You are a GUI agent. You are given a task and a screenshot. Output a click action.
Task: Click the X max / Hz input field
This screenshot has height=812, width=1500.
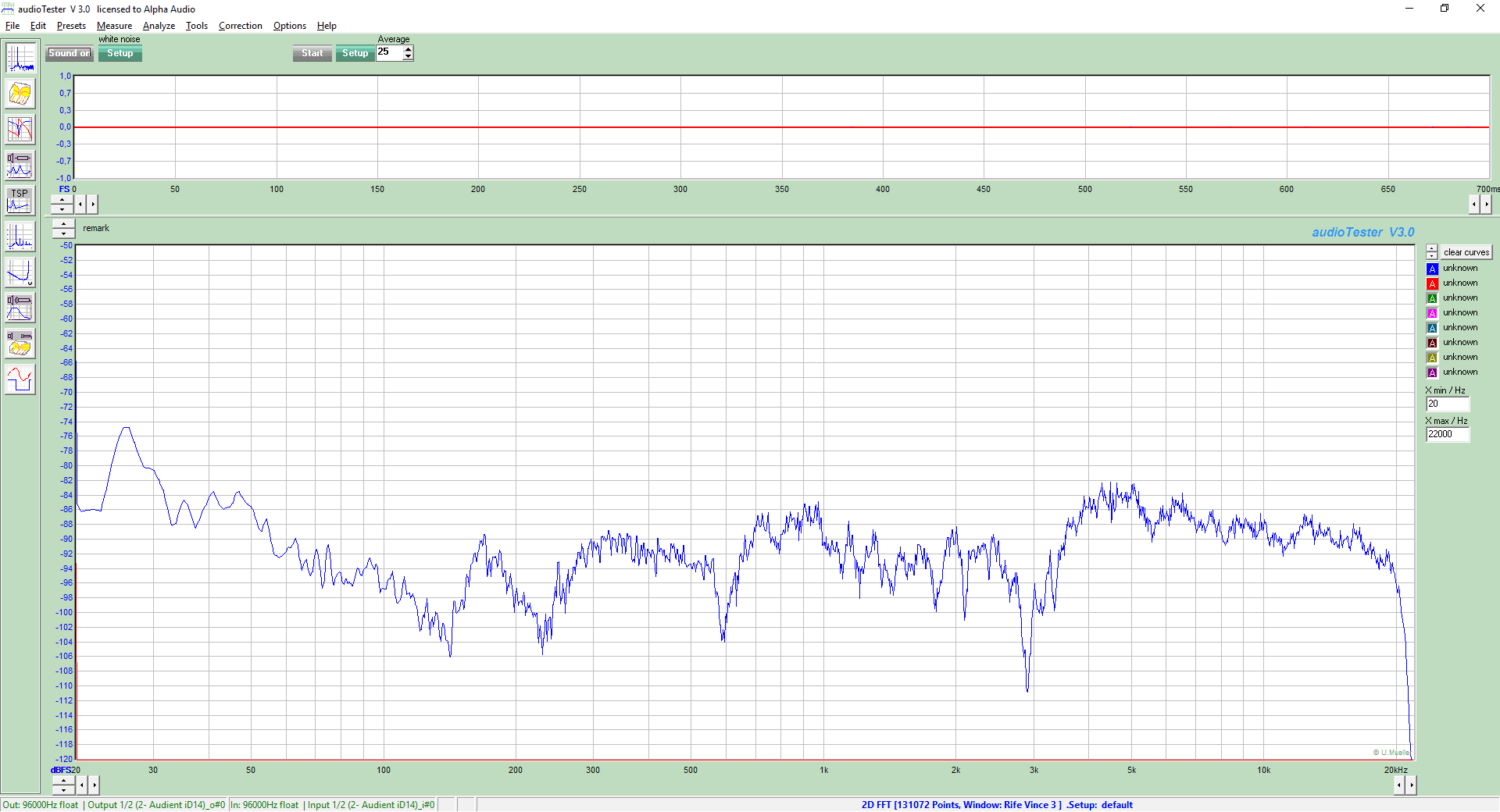point(1448,434)
